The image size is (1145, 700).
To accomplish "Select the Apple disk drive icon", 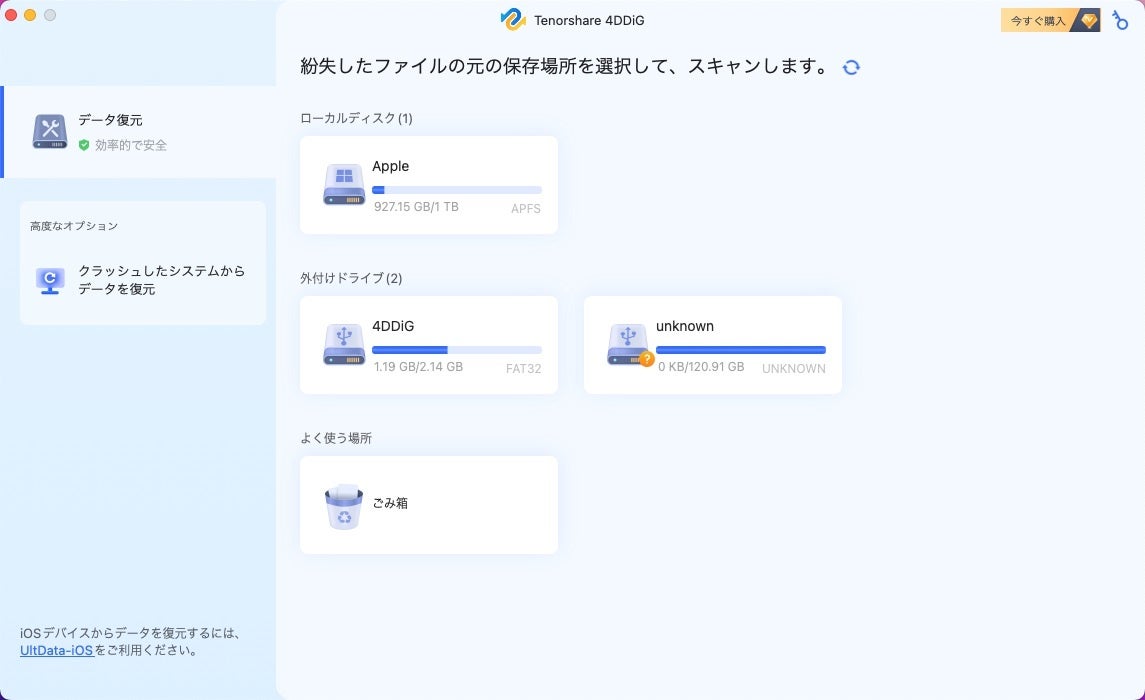I will point(344,184).
